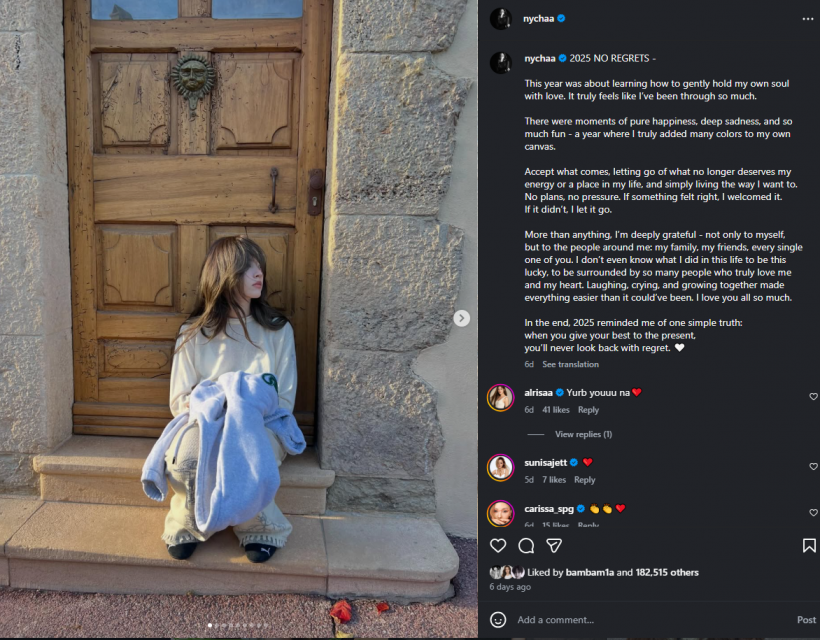Image resolution: width=820 pixels, height=640 pixels.
Task: Save post with the bookmark icon
Action: coord(809,546)
